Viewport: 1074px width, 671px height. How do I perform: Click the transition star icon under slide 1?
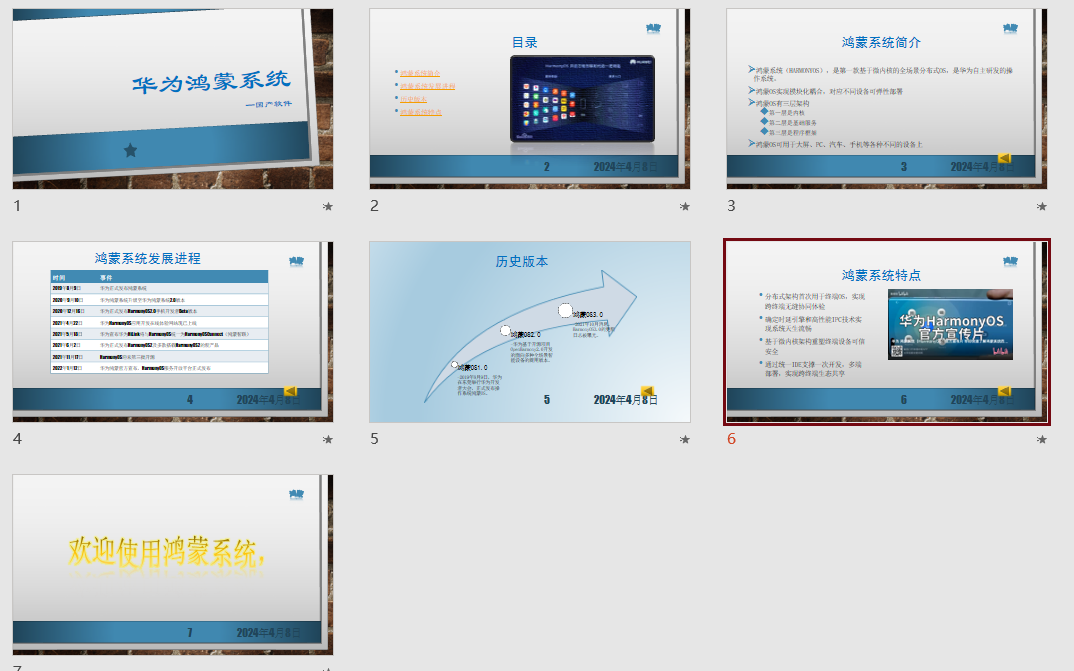[x=328, y=207]
